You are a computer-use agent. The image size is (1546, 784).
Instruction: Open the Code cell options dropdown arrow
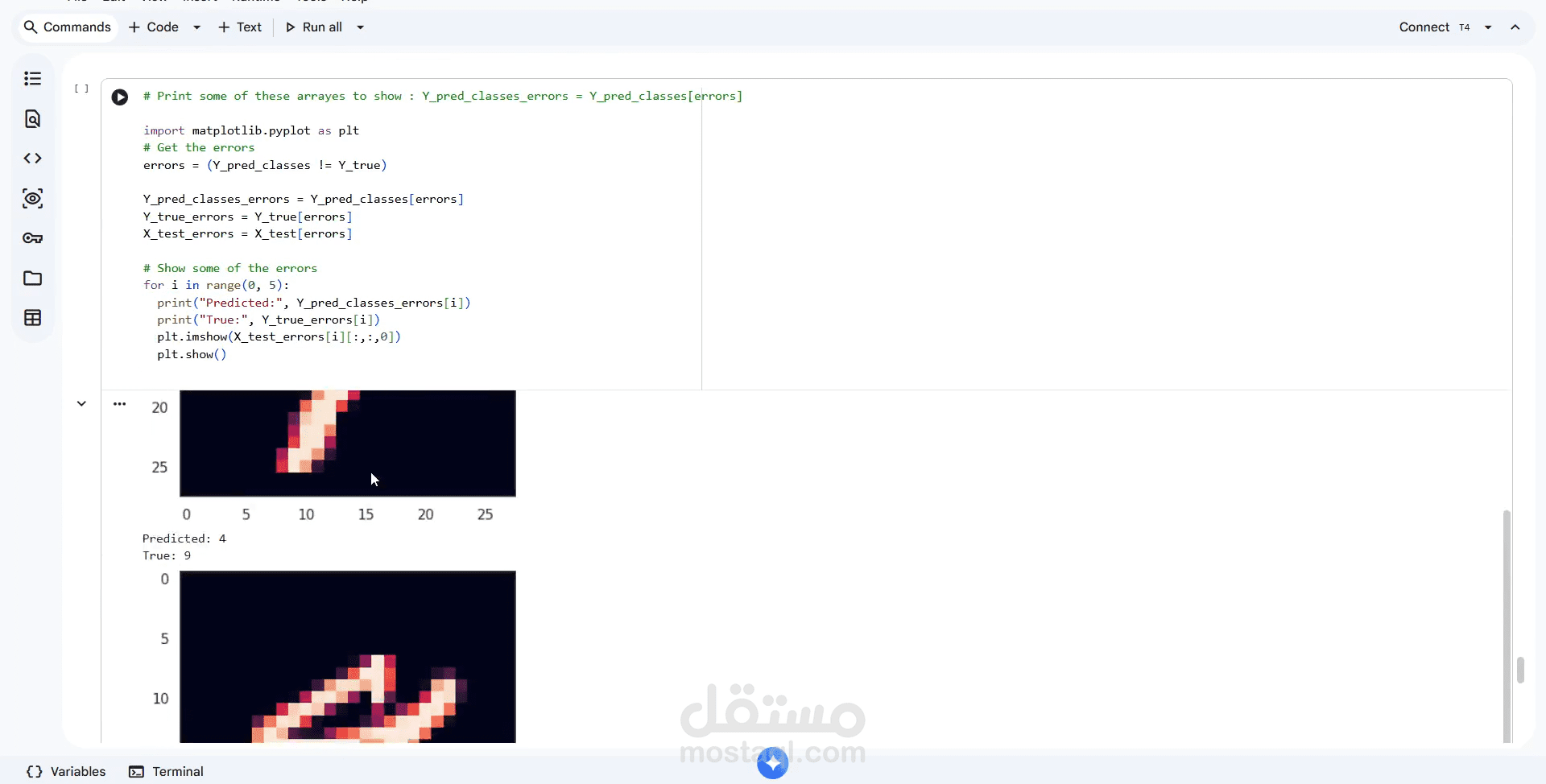(196, 27)
